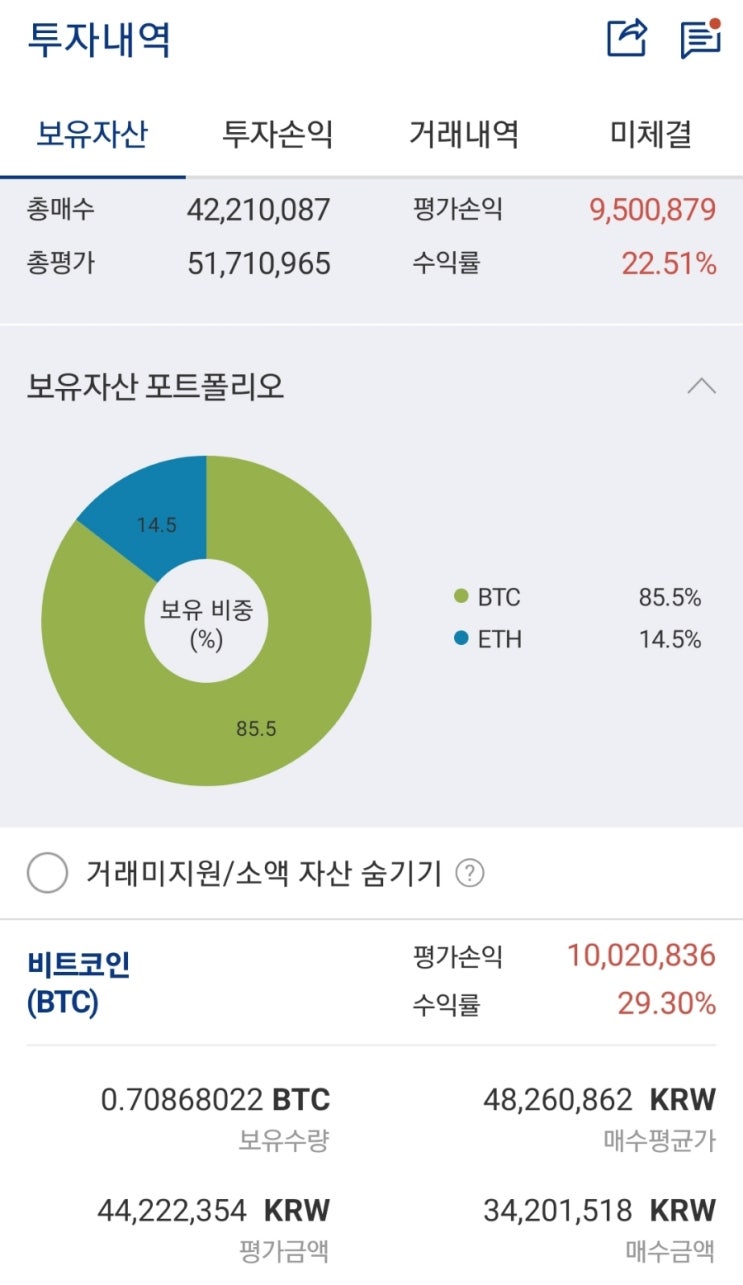Open the 비트코인 (BTC) asset entry
743x1285 pixels.
pyautogui.click(x=79, y=983)
